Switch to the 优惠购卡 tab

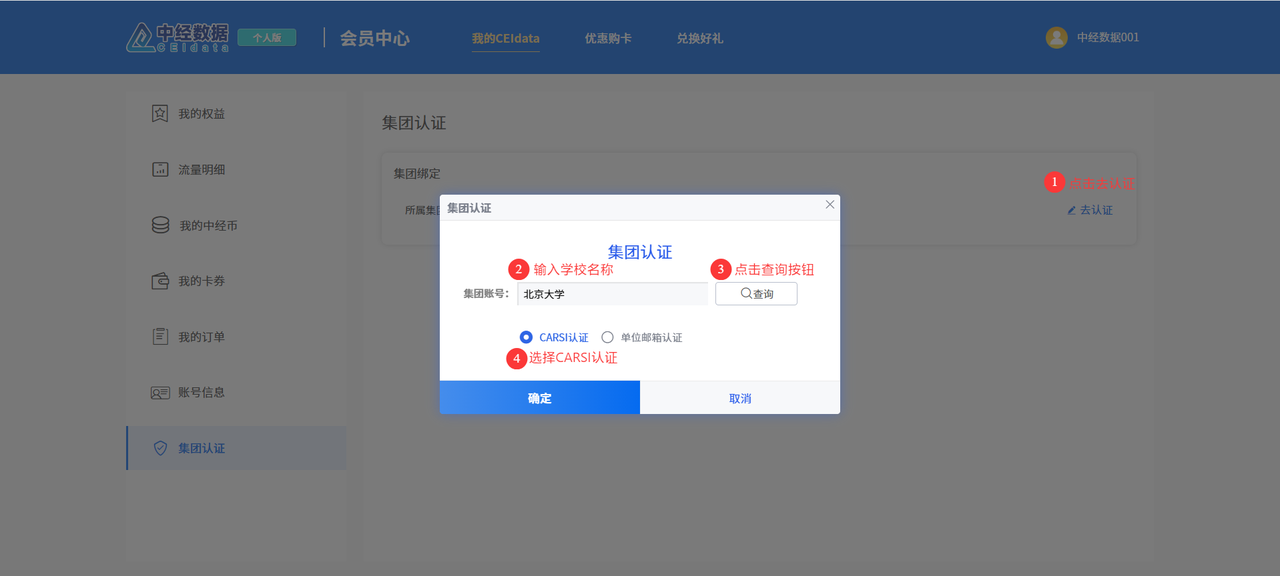(608, 38)
